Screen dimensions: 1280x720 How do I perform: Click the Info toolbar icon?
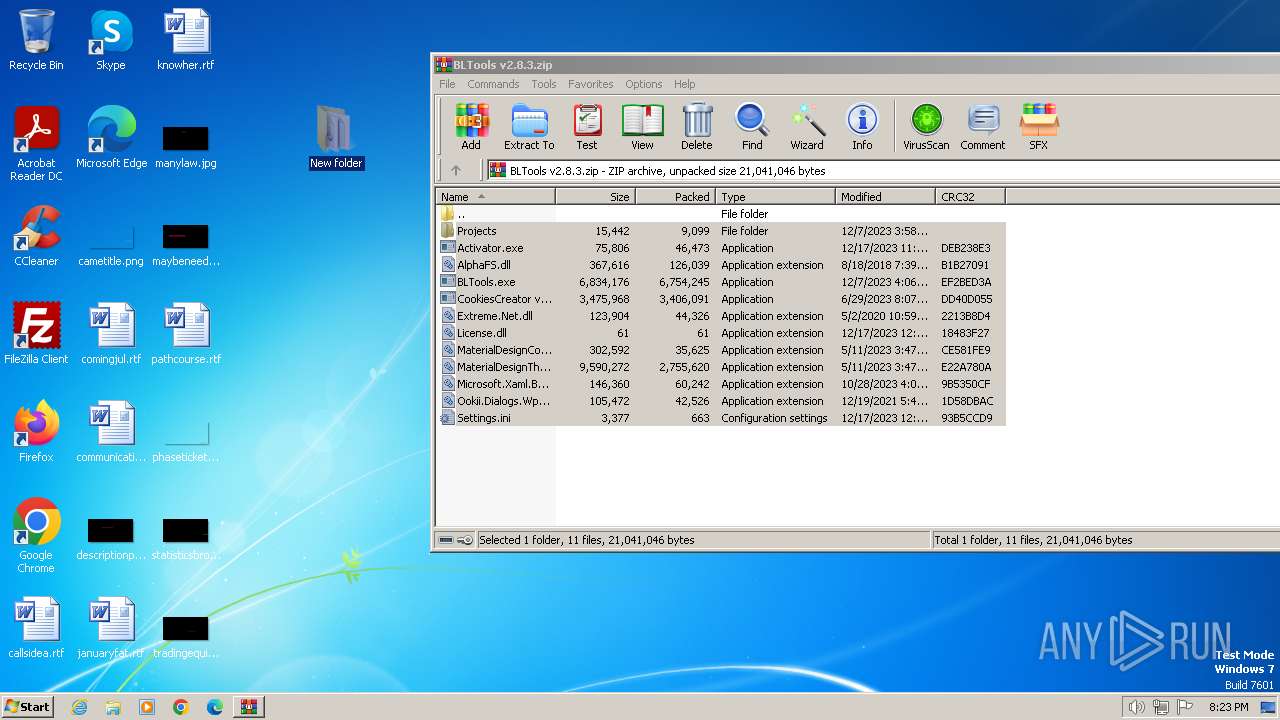pyautogui.click(x=862, y=127)
